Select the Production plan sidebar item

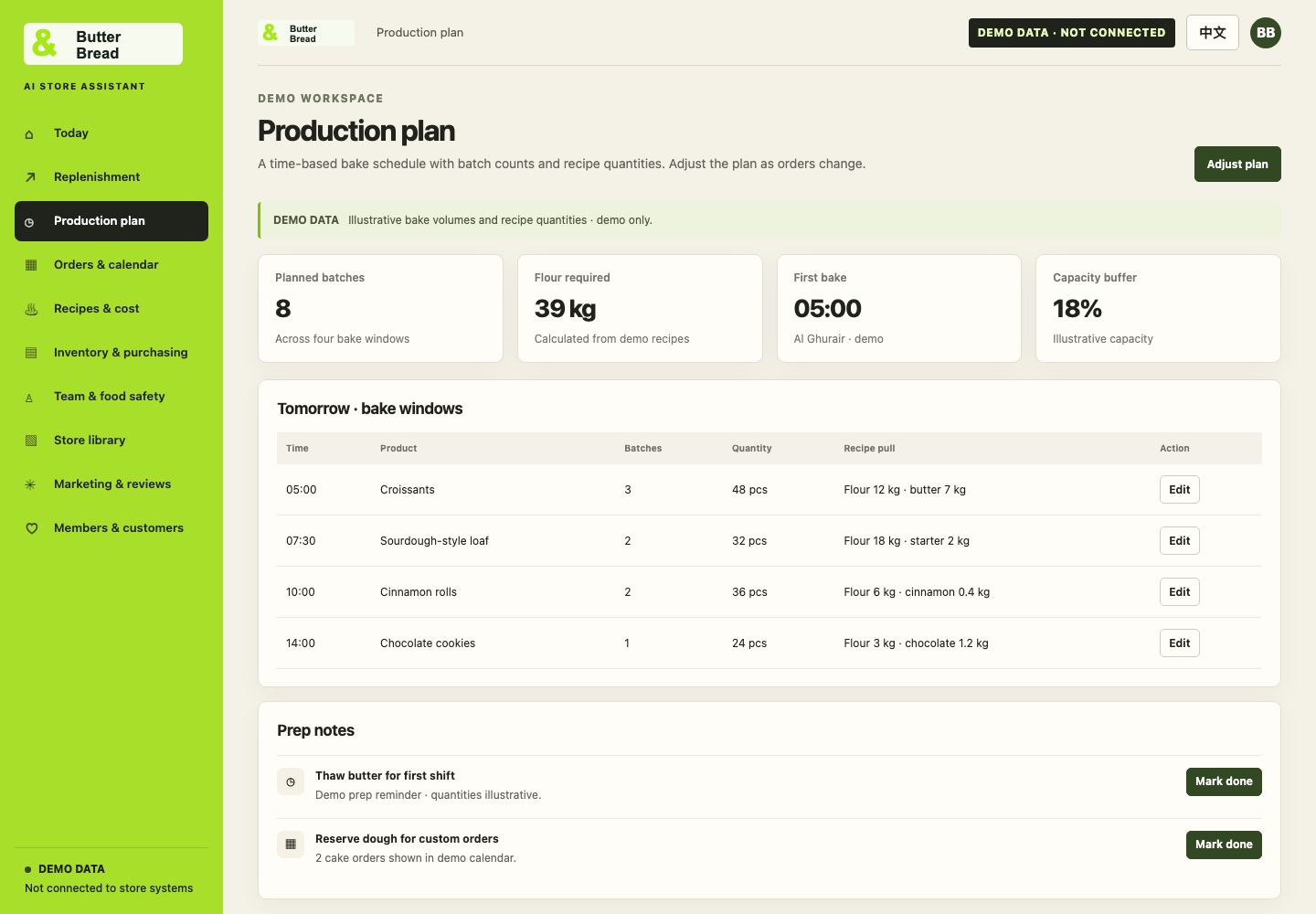[111, 221]
